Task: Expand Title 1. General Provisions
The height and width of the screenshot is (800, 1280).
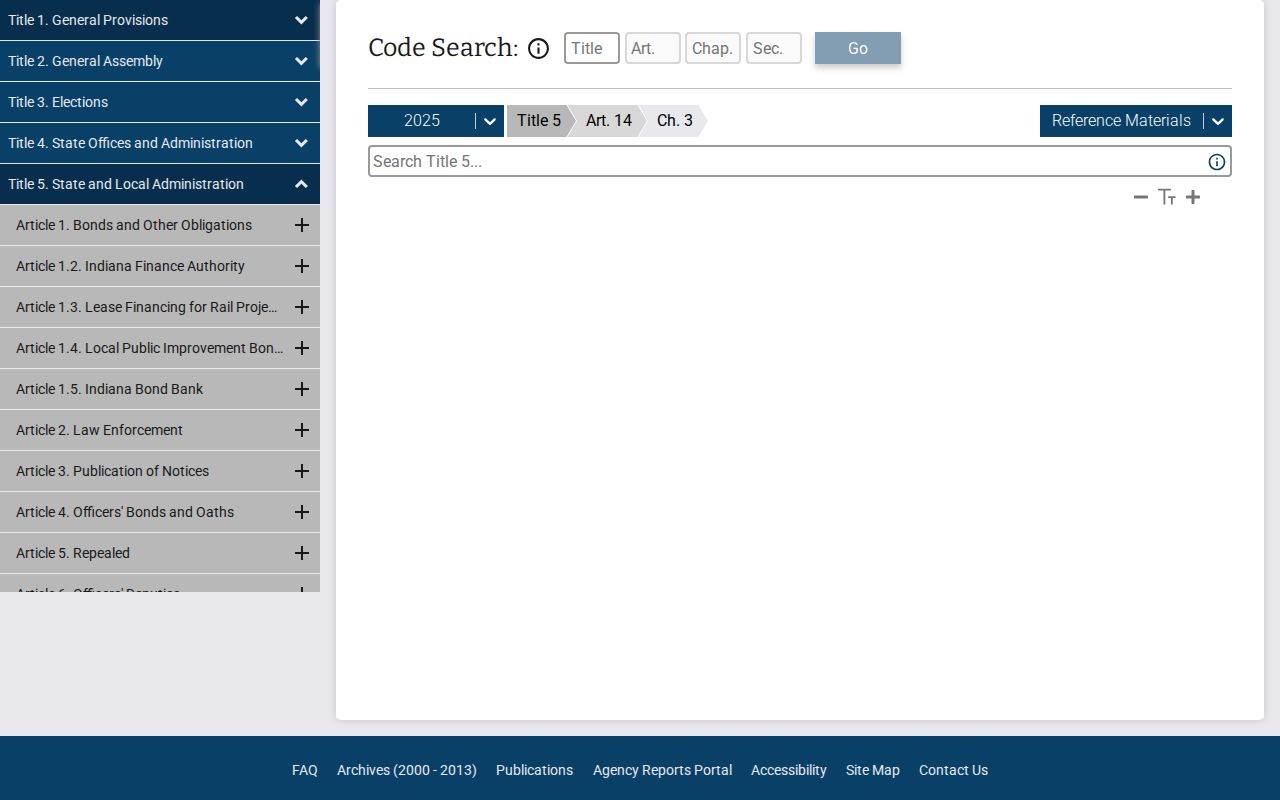Action: tap(301, 20)
